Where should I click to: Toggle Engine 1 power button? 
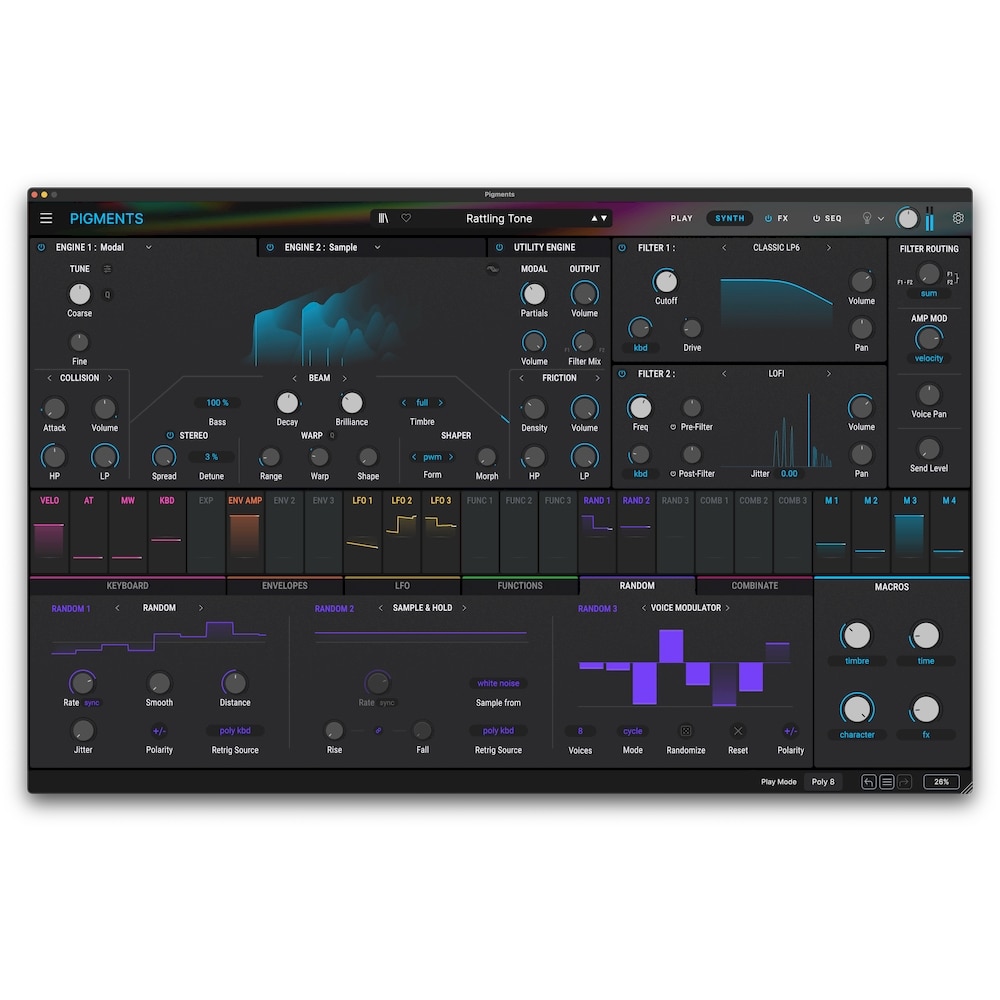click(41, 247)
